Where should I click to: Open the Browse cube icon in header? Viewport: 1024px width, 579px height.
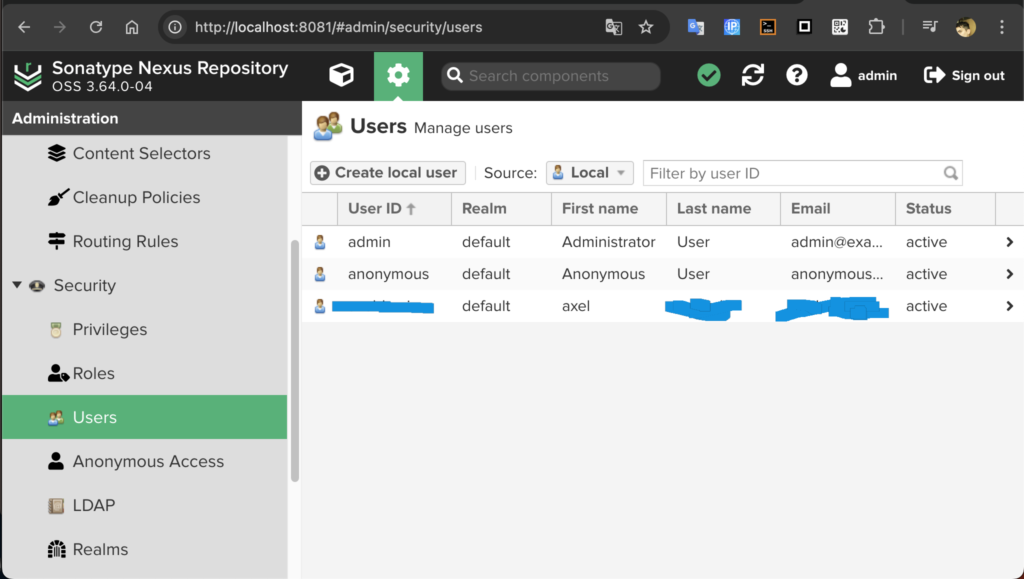[x=342, y=76]
